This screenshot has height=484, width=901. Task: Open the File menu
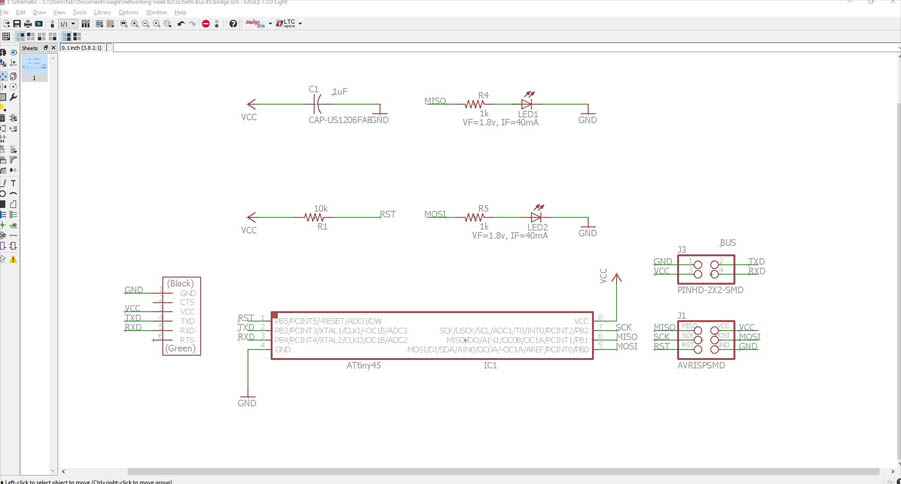pos(3,12)
